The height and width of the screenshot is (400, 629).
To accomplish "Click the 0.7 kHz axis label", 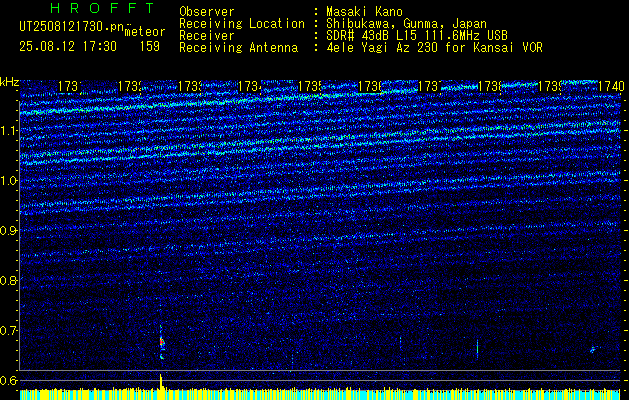I will [8, 330].
